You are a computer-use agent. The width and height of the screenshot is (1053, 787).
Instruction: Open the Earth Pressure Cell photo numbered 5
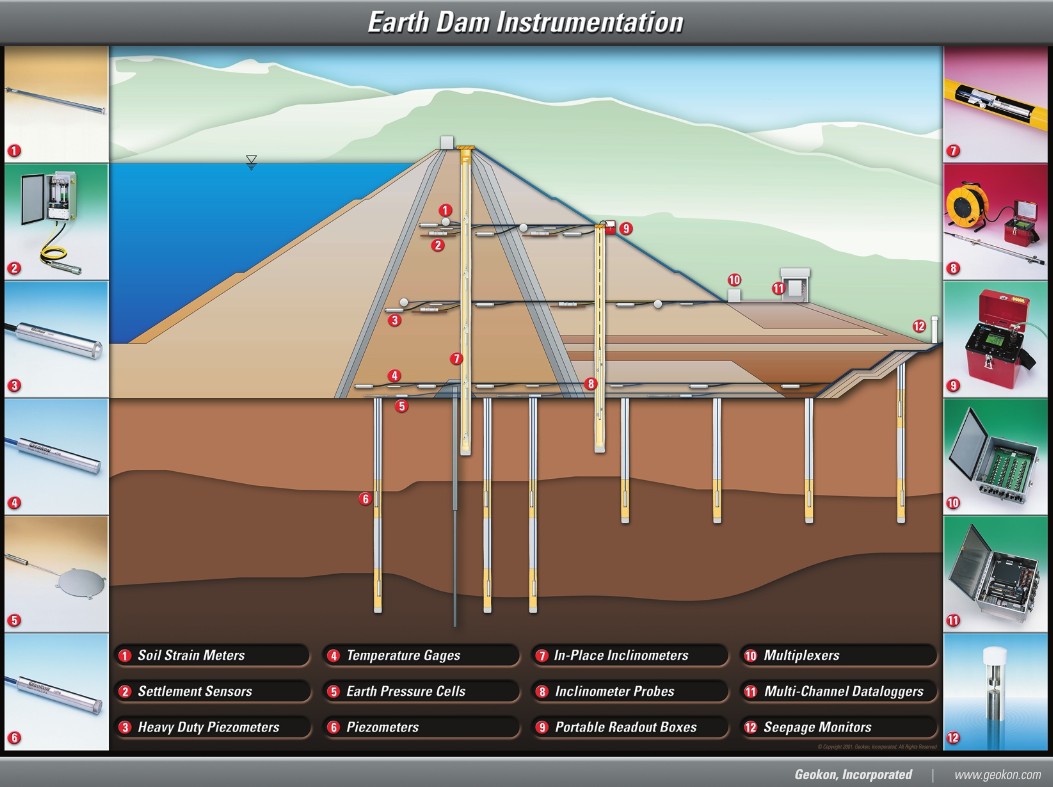point(56,574)
